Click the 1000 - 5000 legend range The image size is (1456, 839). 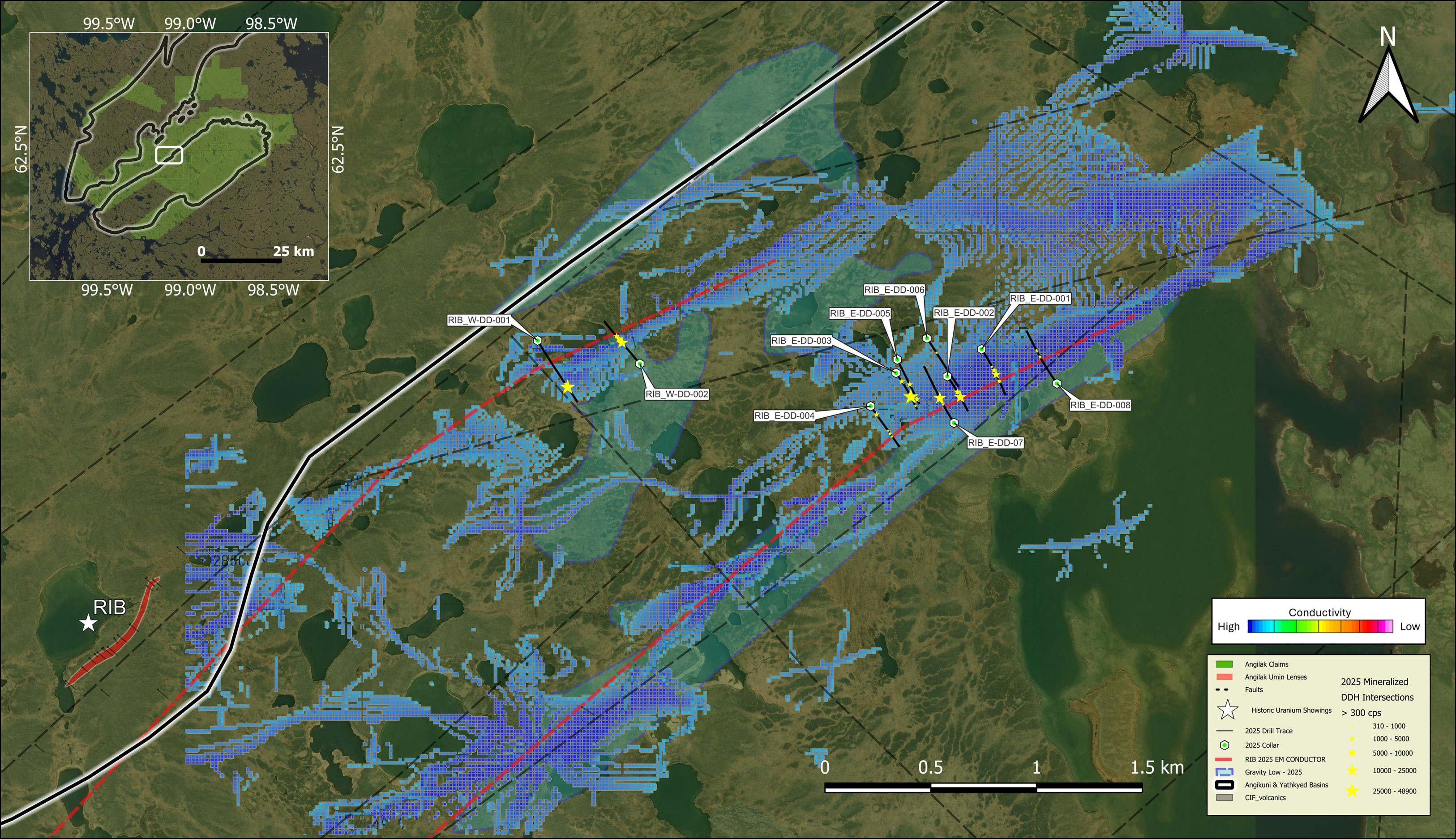(1391, 739)
